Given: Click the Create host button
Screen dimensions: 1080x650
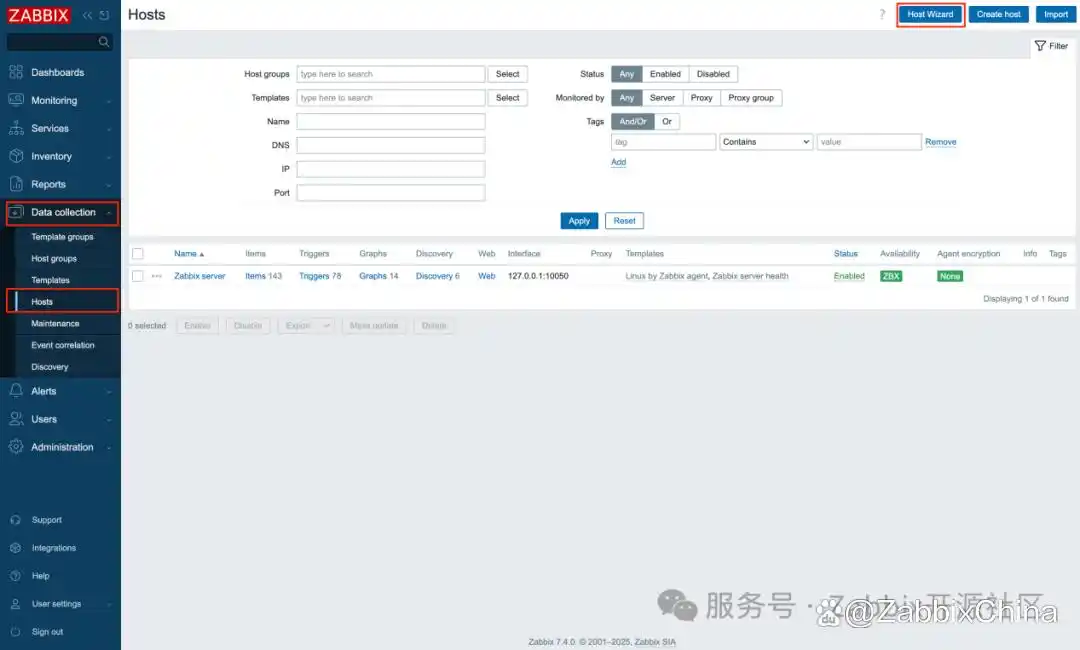Looking at the screenshot, I should pos(998,14).
